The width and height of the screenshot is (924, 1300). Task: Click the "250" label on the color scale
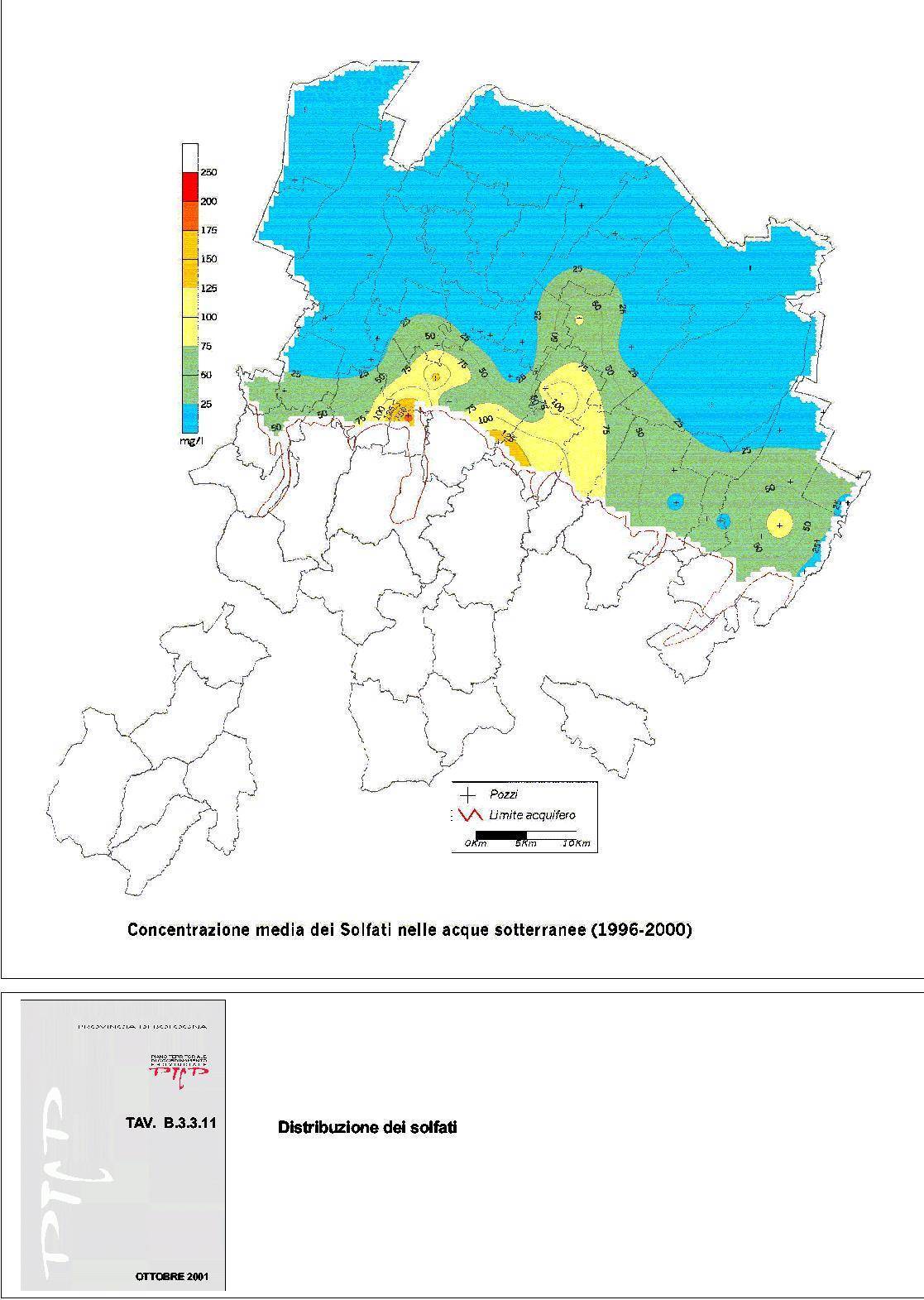coord(209,172)
